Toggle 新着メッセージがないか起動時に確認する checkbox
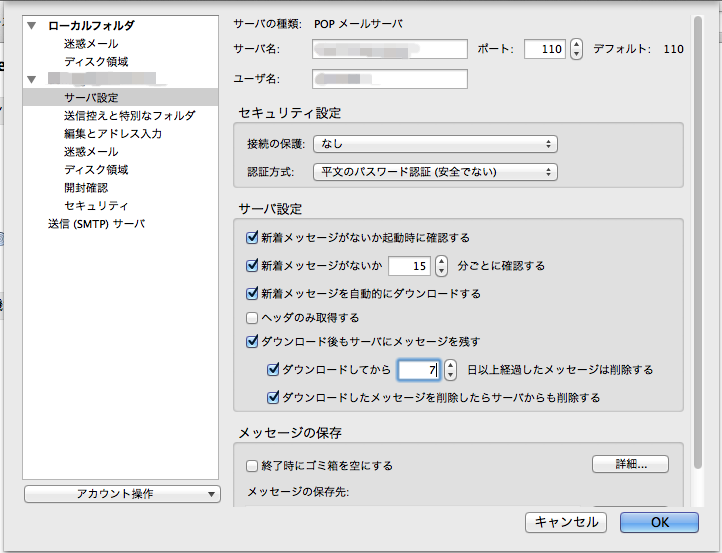Viewport: 722px width, 553px height. tap(252, 238)
